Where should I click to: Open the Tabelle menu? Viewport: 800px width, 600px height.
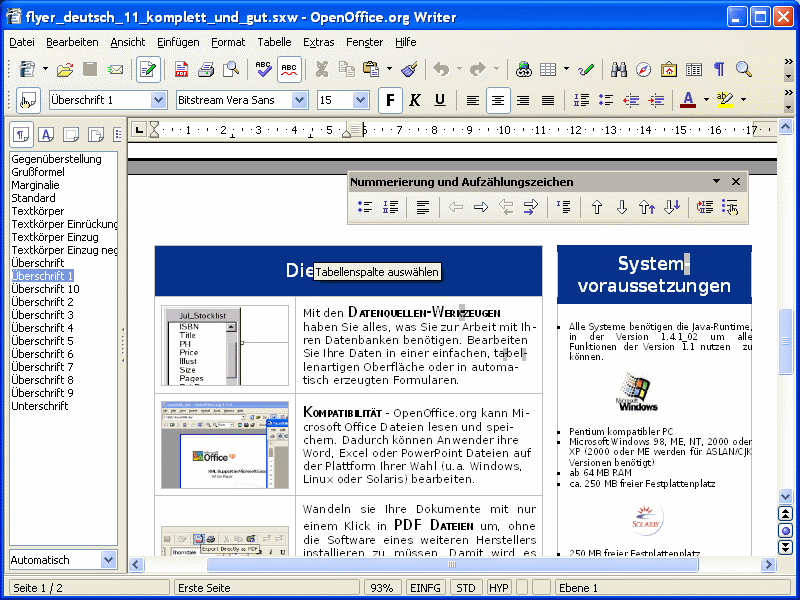coord(274,42)
